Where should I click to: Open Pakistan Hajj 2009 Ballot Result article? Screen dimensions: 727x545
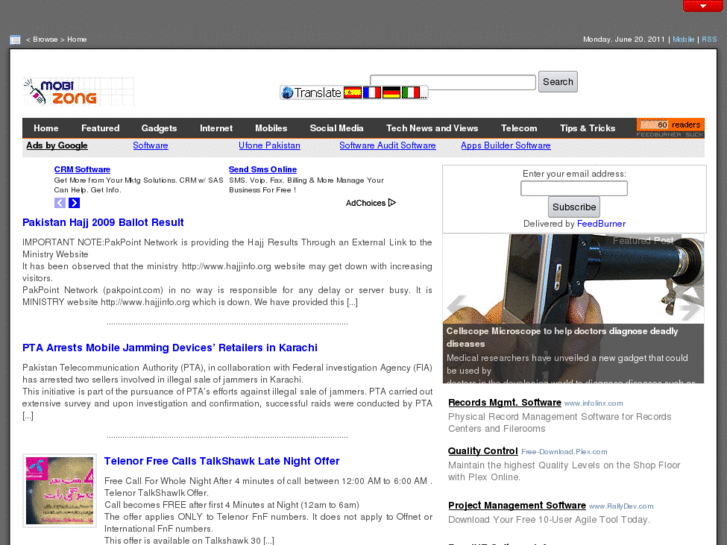103,222
